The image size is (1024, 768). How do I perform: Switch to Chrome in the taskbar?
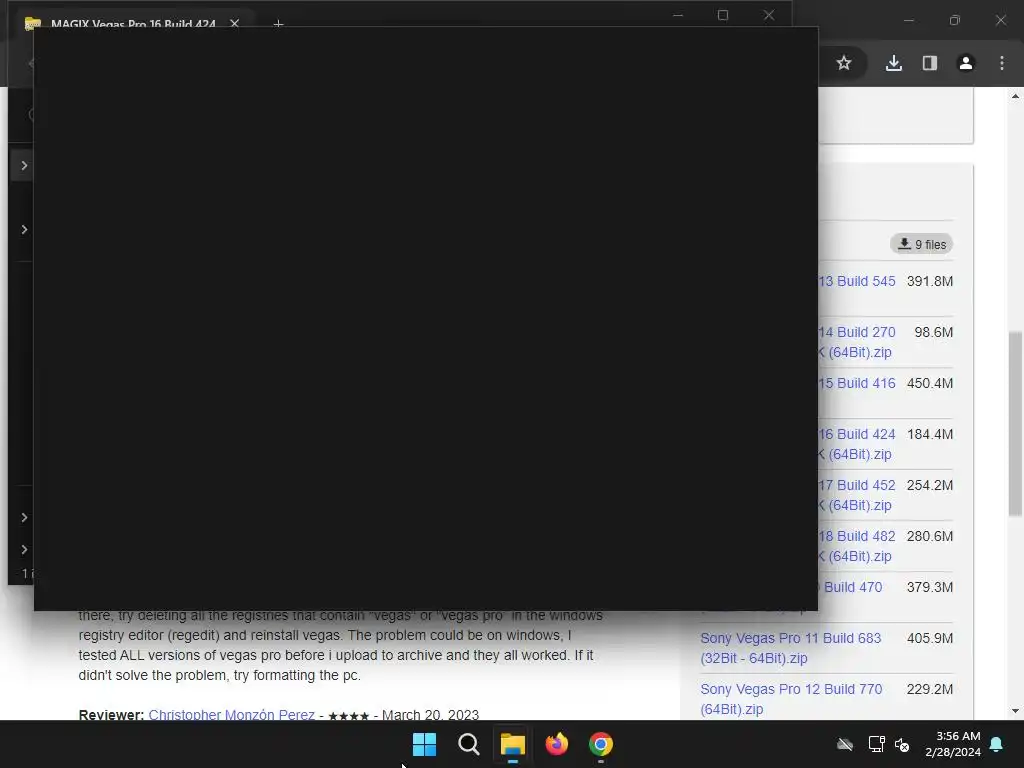(601, 744)
